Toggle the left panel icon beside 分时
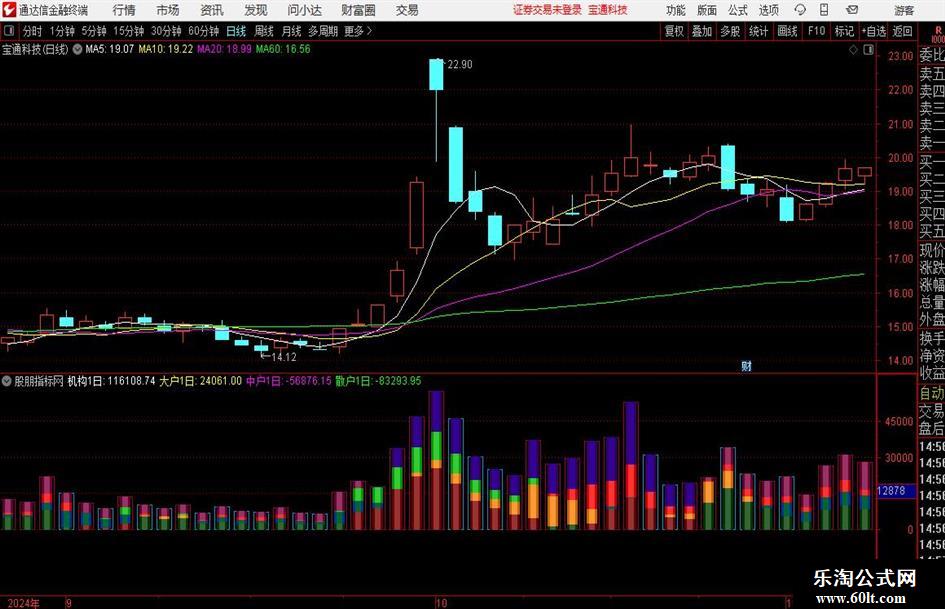Screen dimensions: 945x609 coord(8,31)
